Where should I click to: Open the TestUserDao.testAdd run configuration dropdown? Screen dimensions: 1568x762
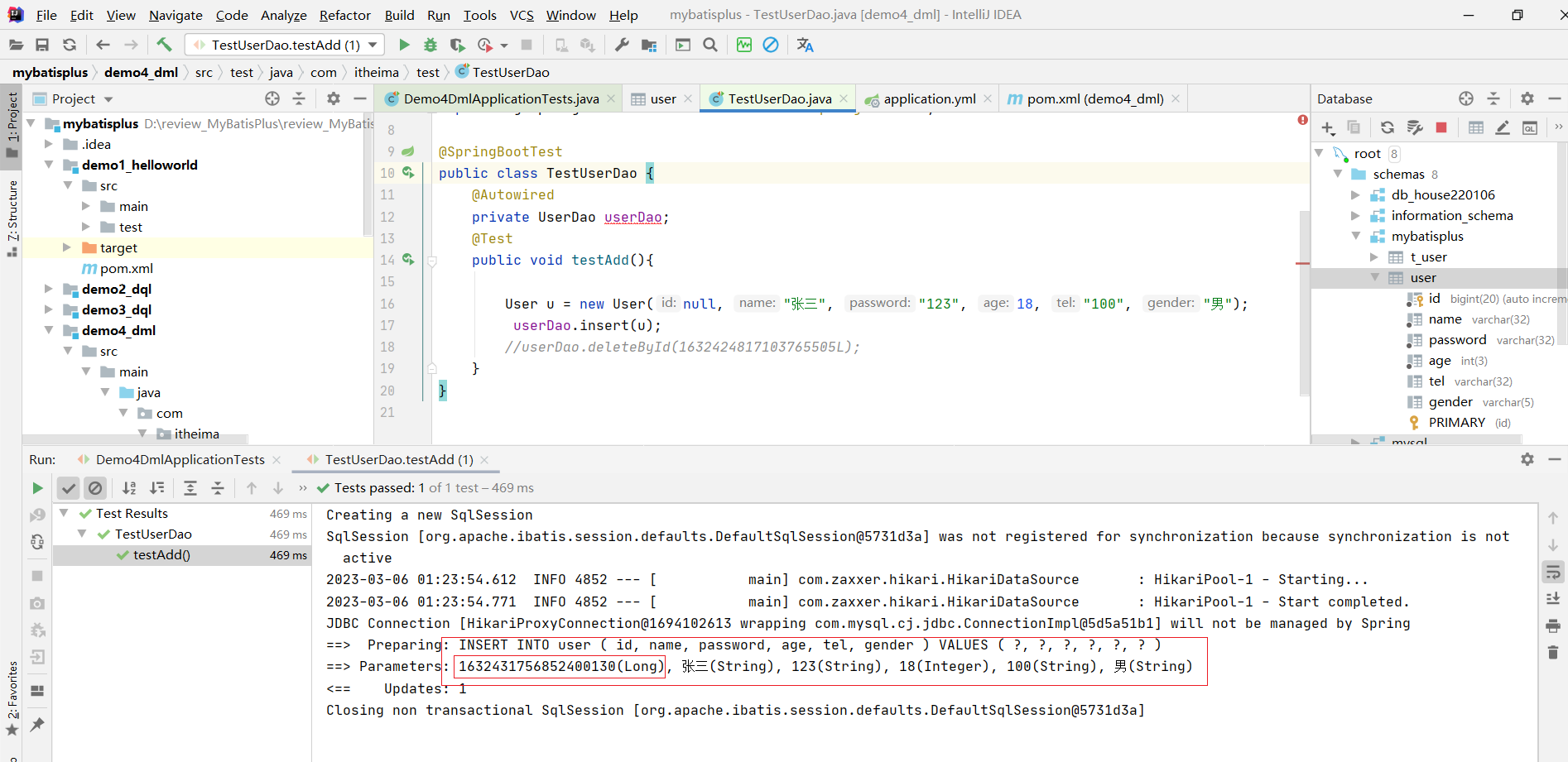(285, 45)
